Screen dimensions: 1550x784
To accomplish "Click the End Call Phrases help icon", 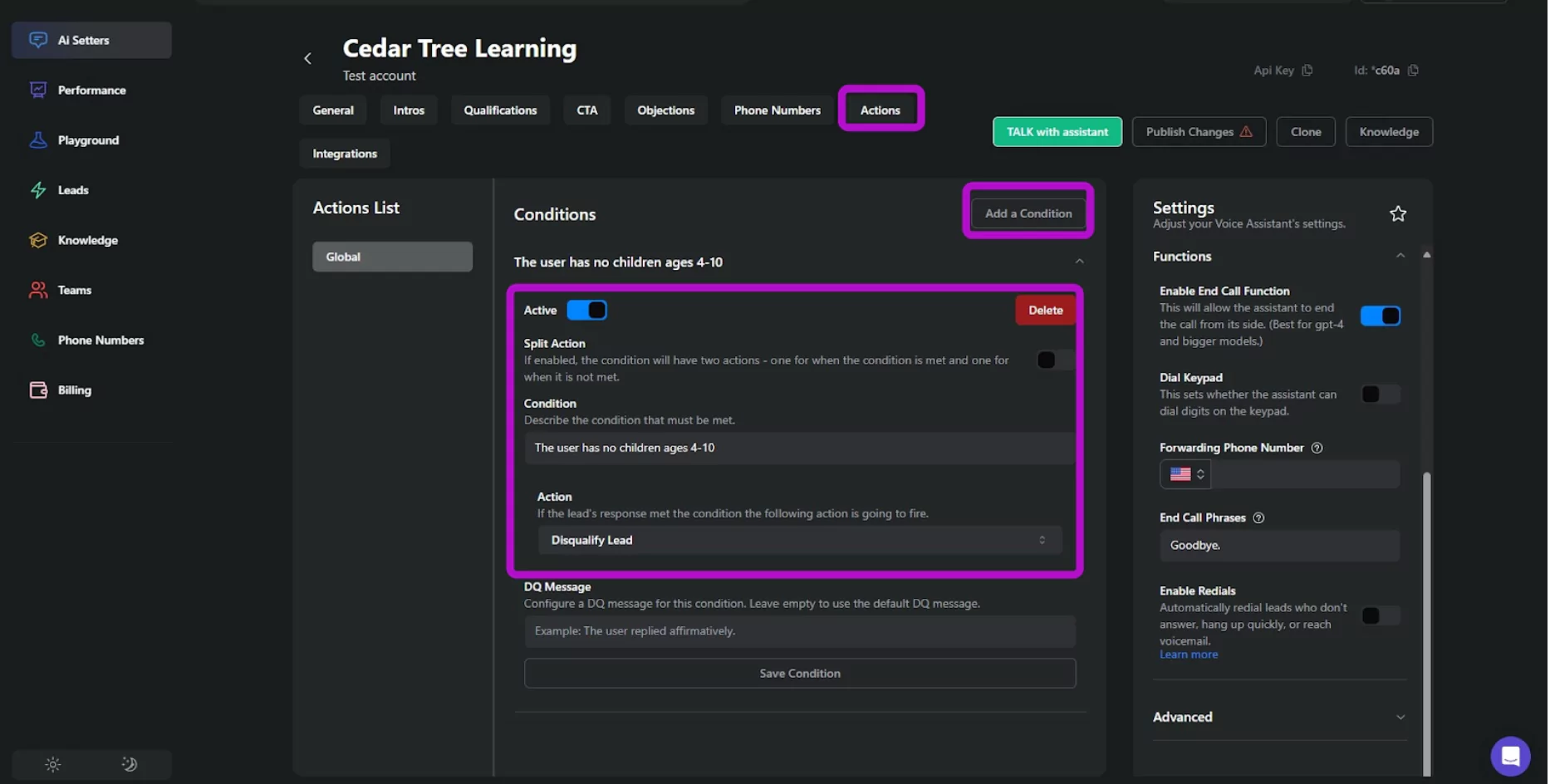I will (x=1258, y=517).
